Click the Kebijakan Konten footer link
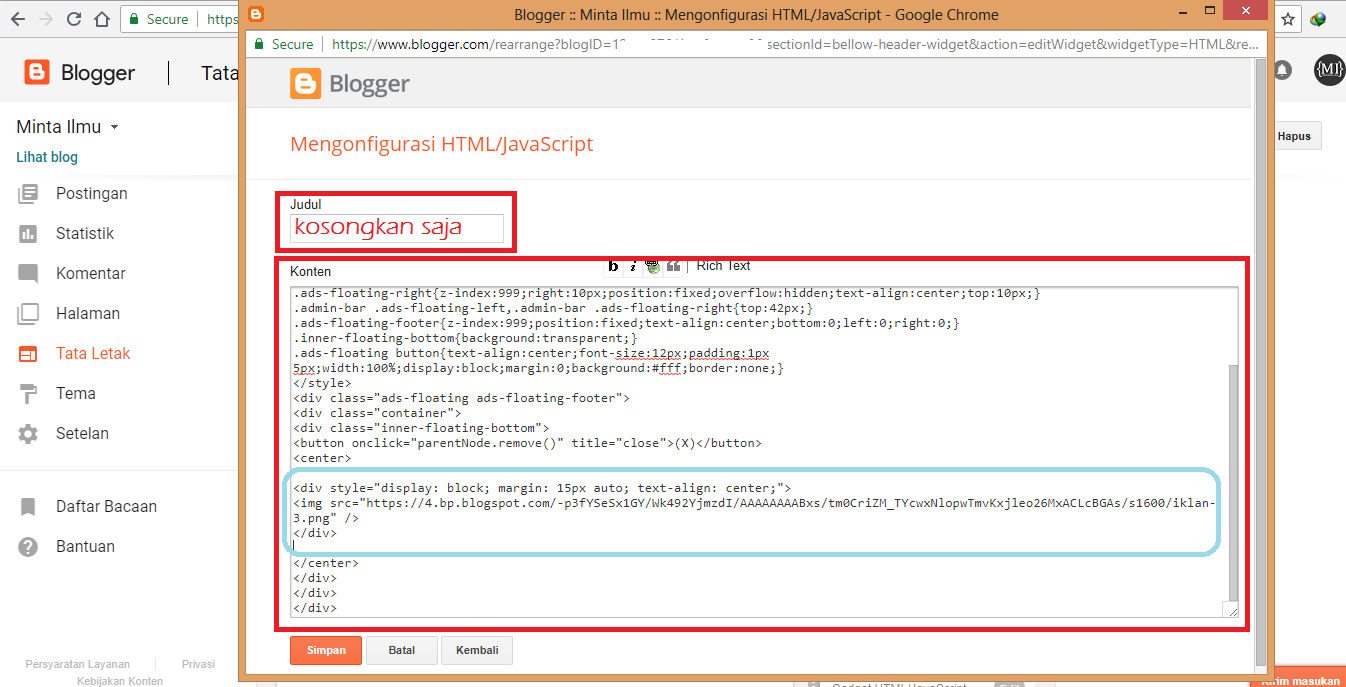1346x687 pixels. pyautogui.click(x=120, y=681)
